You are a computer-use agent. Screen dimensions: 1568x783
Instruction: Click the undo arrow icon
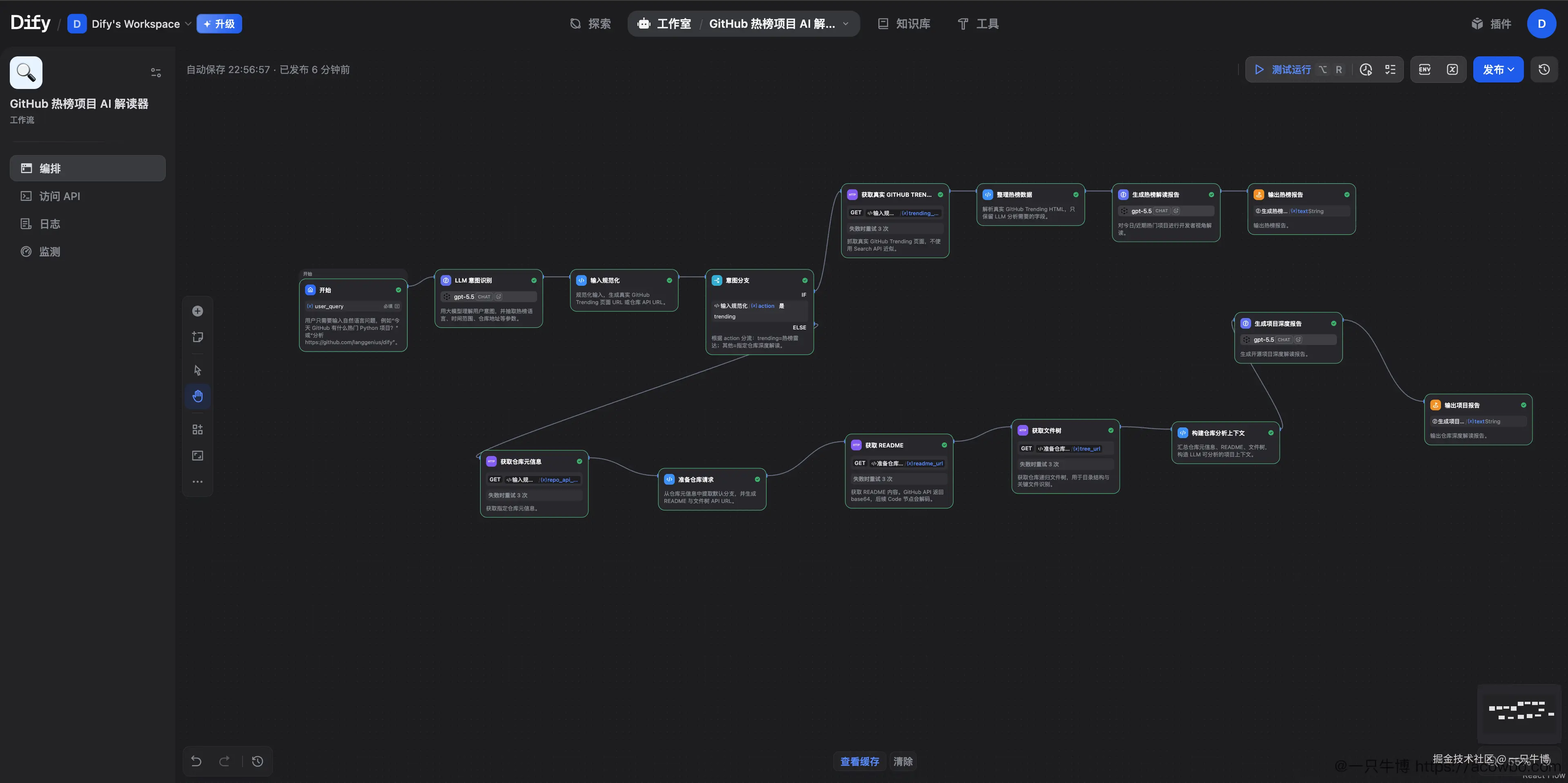[196, 761]
